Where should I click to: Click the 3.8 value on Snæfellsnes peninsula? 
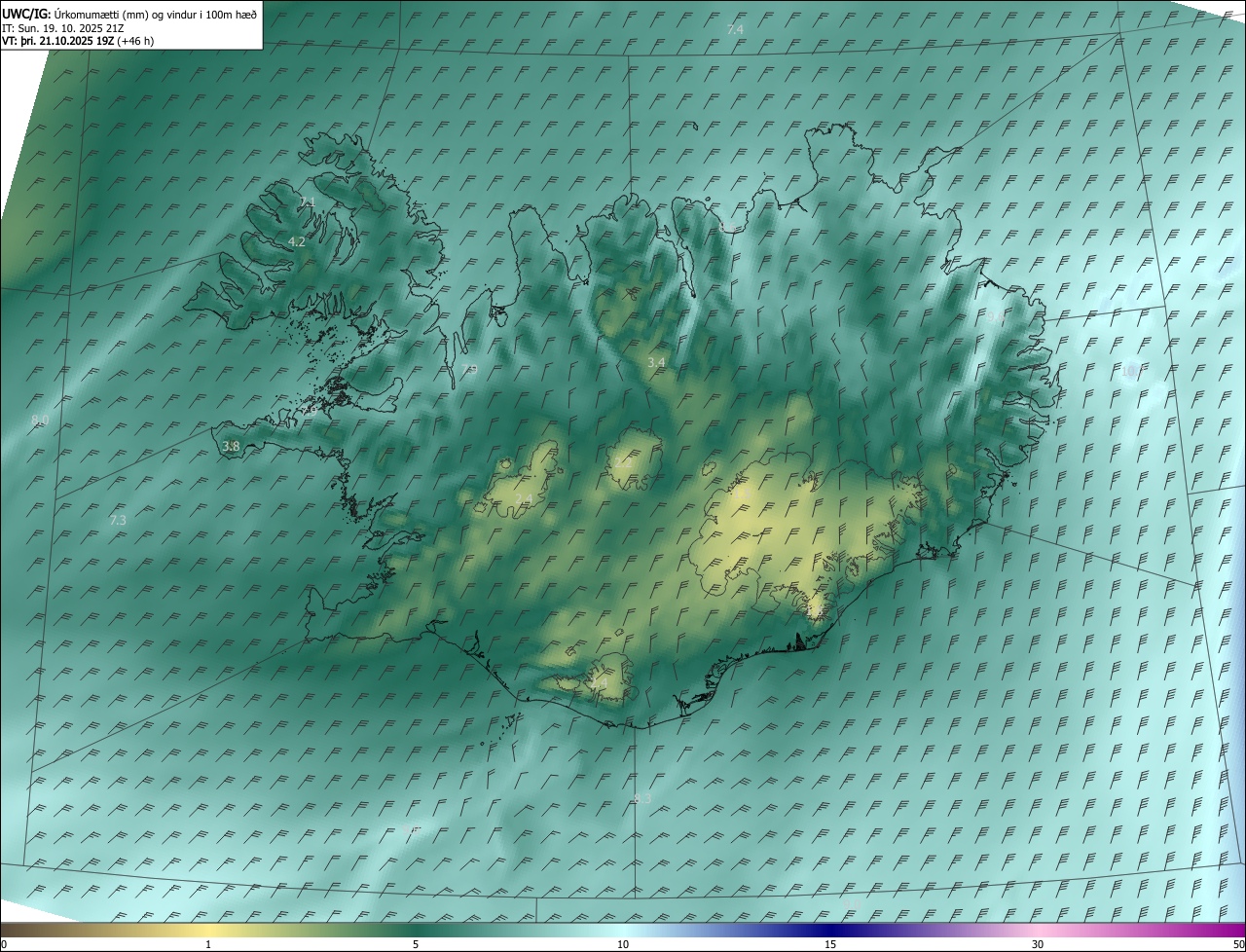click(x=231, y=446)
